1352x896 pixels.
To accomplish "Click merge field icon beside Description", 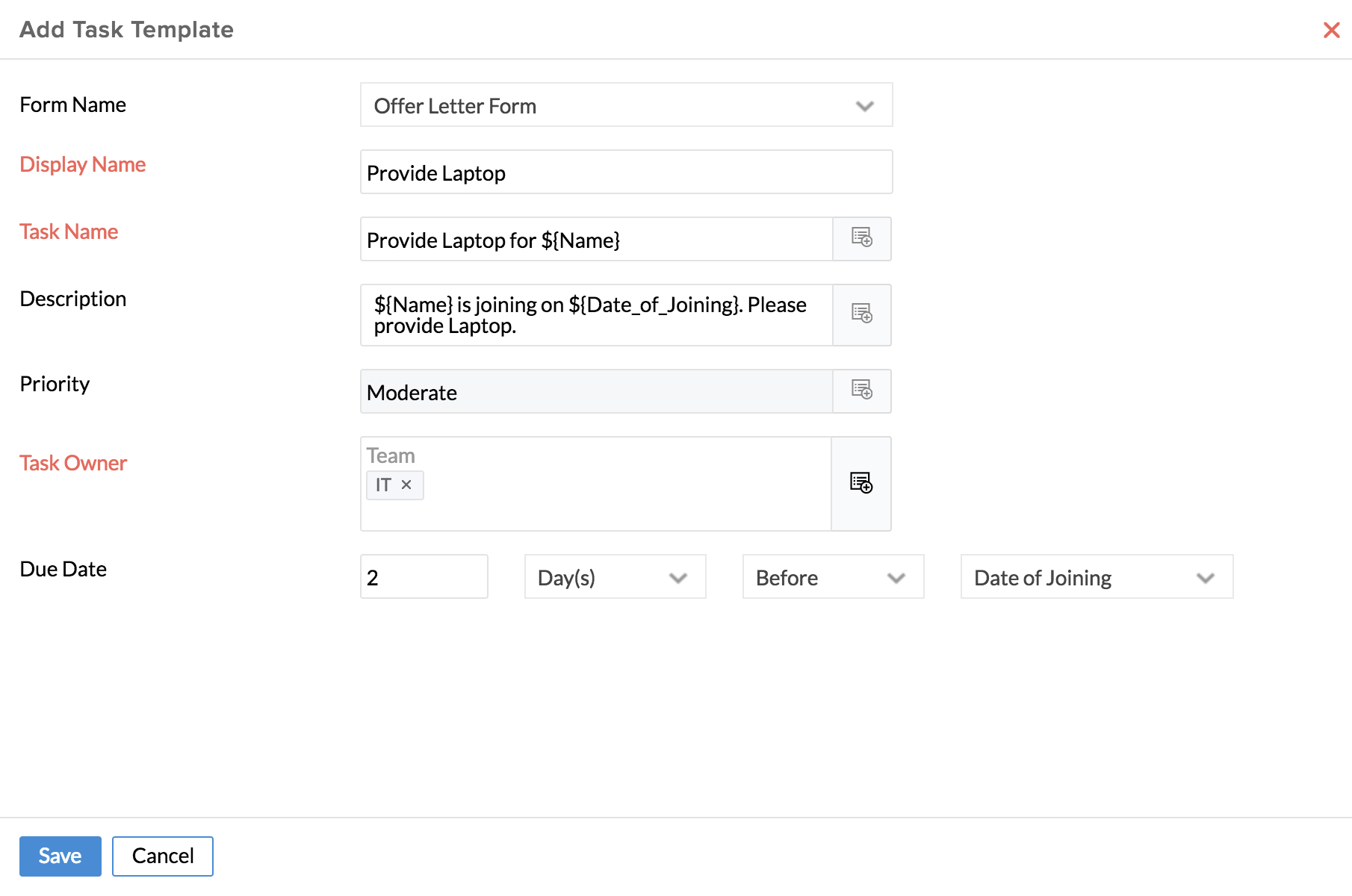I will coord(862,314).
